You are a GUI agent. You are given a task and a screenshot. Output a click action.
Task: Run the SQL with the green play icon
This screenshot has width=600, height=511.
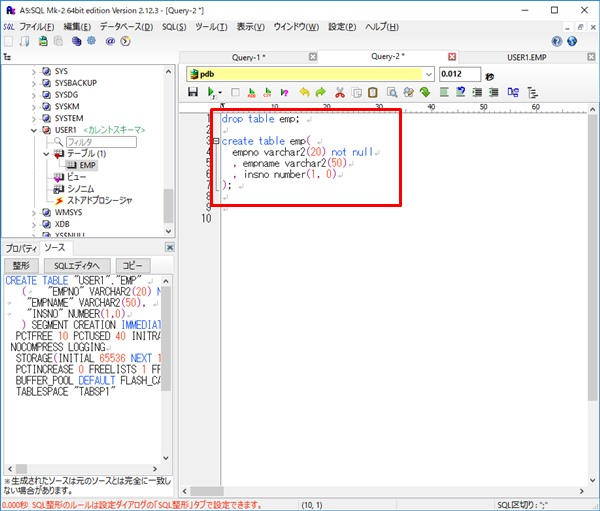[211, 92]
